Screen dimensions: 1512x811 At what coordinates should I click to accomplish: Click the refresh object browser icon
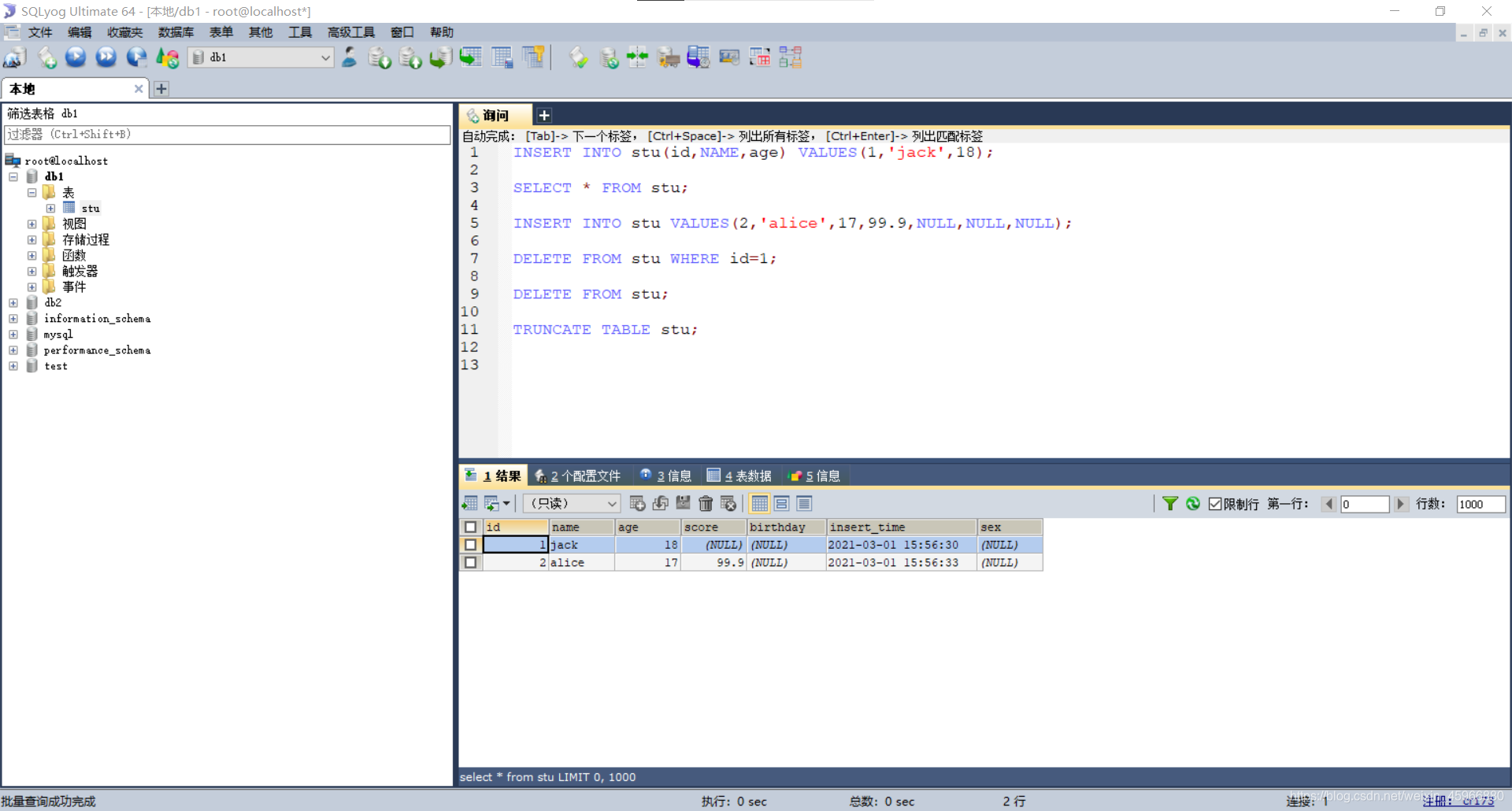pos(167,57)
